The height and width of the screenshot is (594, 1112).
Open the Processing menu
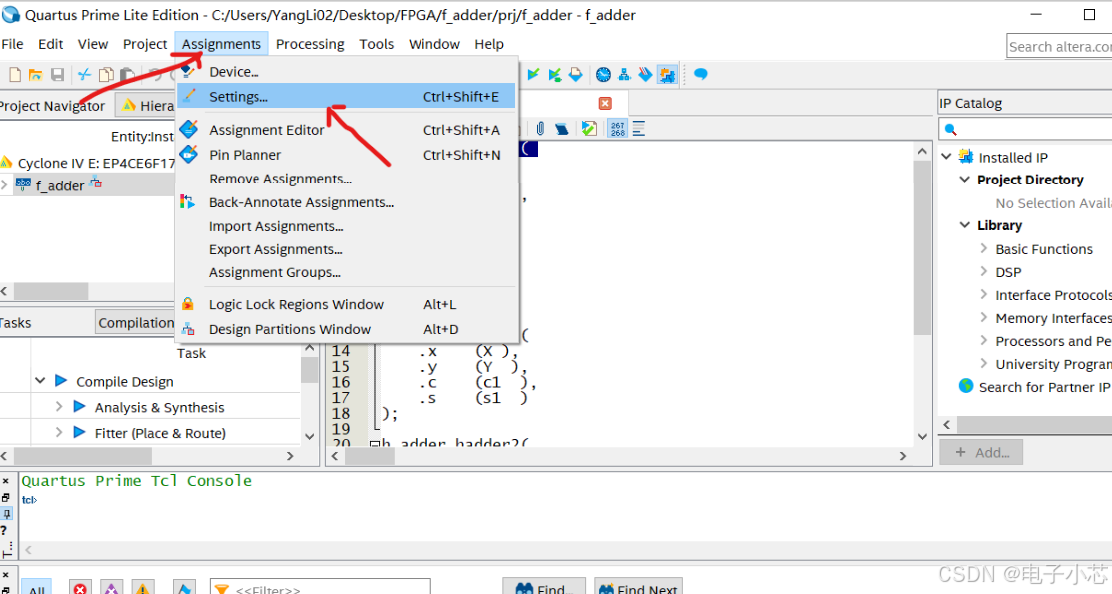click(310, 44)
